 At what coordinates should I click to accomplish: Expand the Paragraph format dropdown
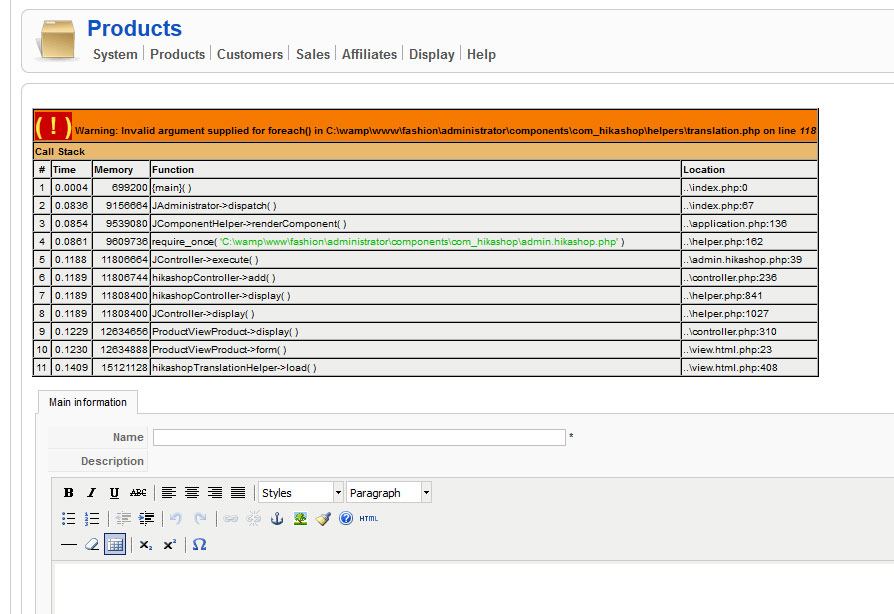coord(389,493)
